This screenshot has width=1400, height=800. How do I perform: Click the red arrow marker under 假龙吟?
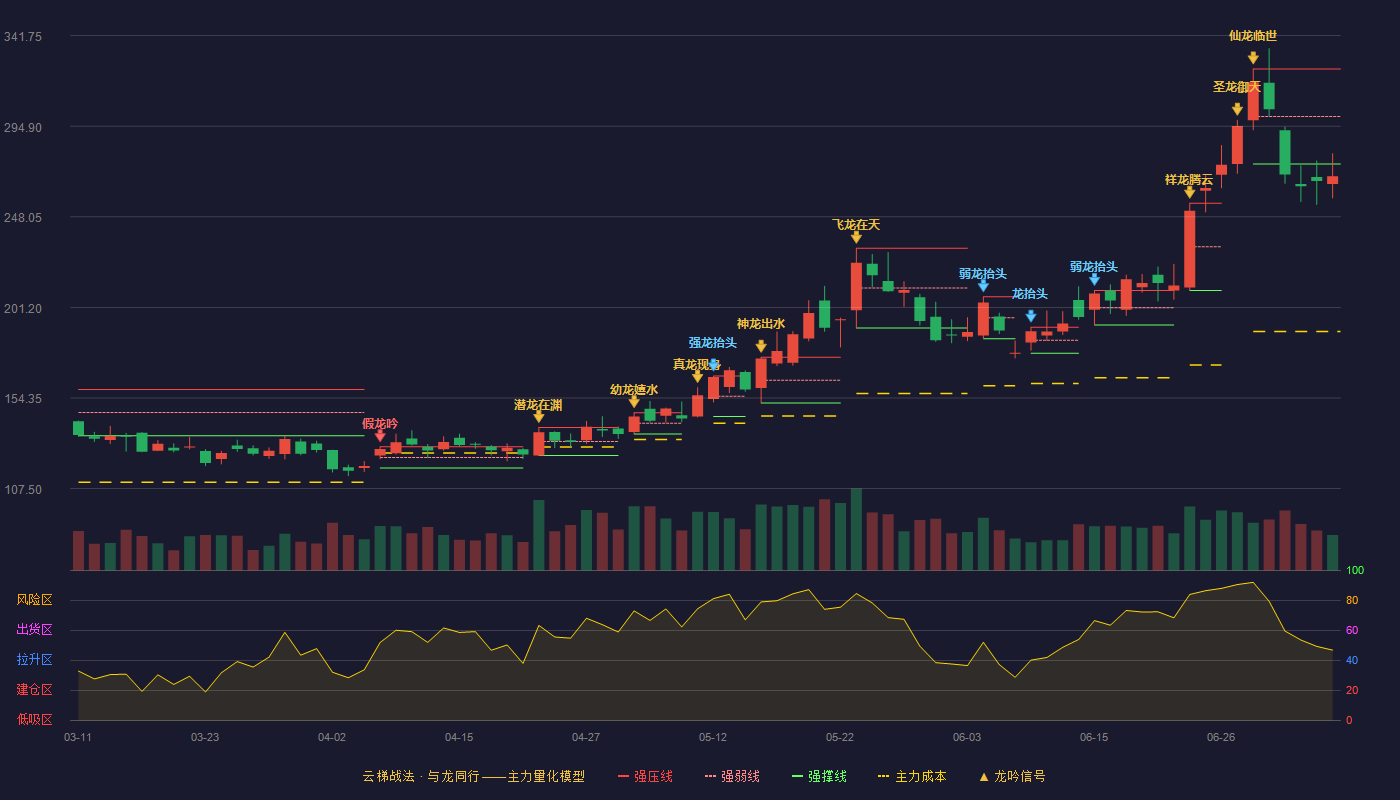(380, 436)
